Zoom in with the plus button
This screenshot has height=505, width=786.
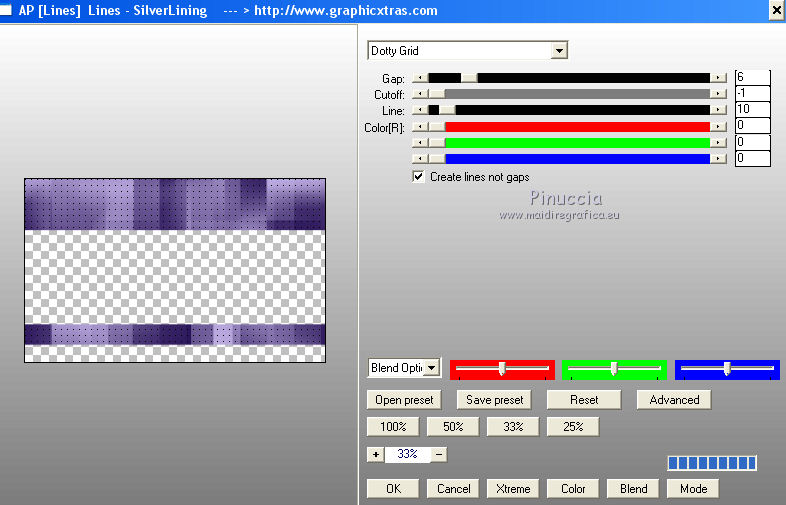[375, 455]
